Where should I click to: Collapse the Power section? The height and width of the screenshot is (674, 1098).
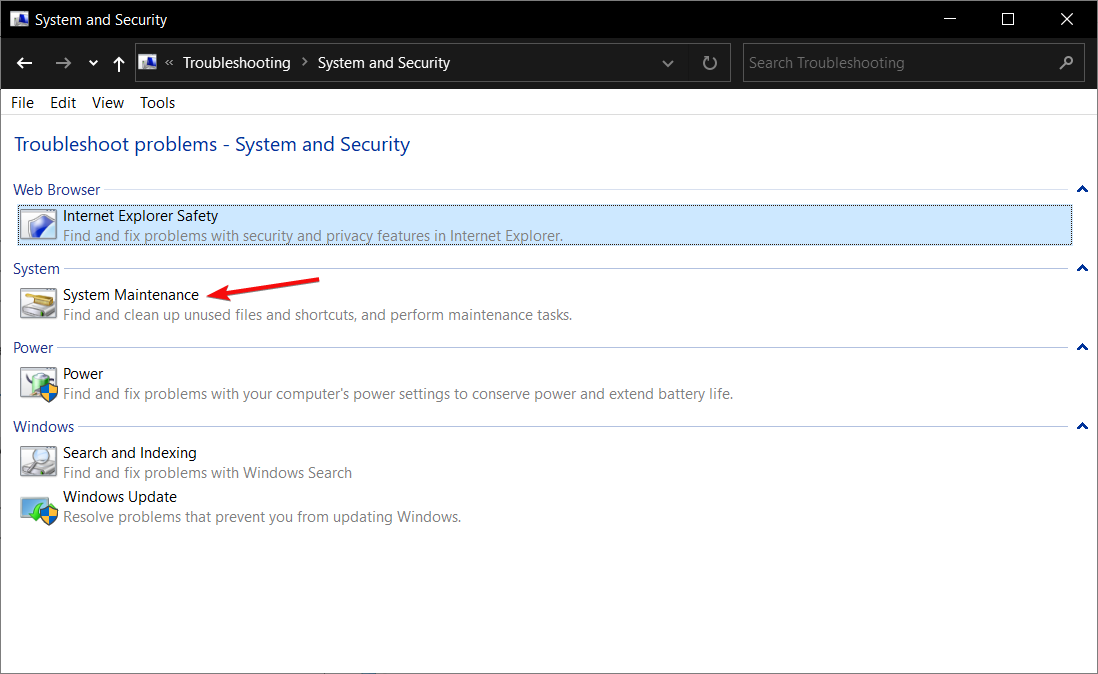[x=1081, y=348]
